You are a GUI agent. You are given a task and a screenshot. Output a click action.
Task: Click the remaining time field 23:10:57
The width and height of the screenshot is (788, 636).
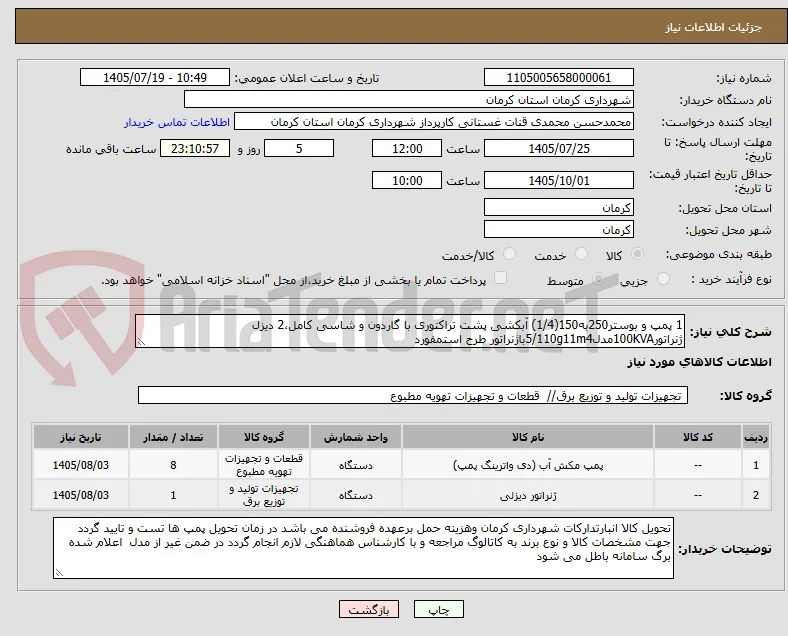click(195, 149)
